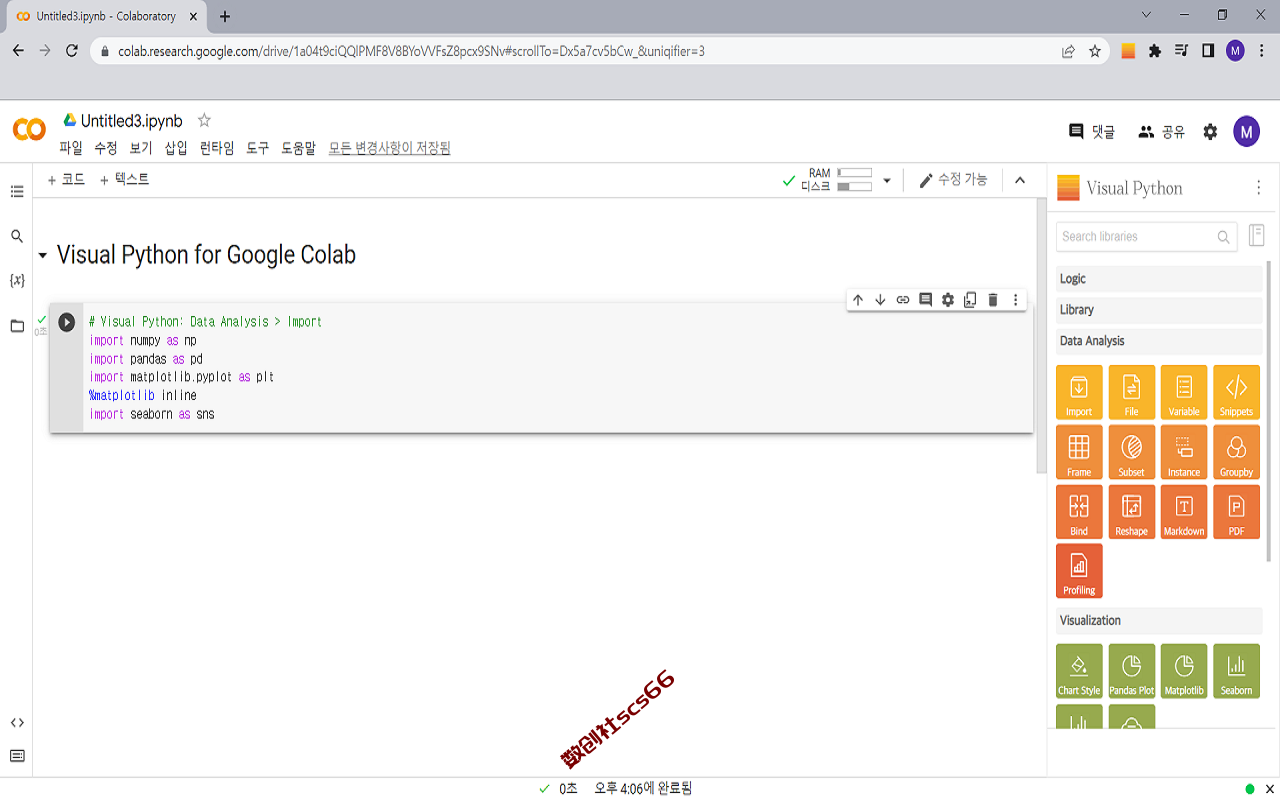Open the table of contents sidebar

click(x=17, y=191)
